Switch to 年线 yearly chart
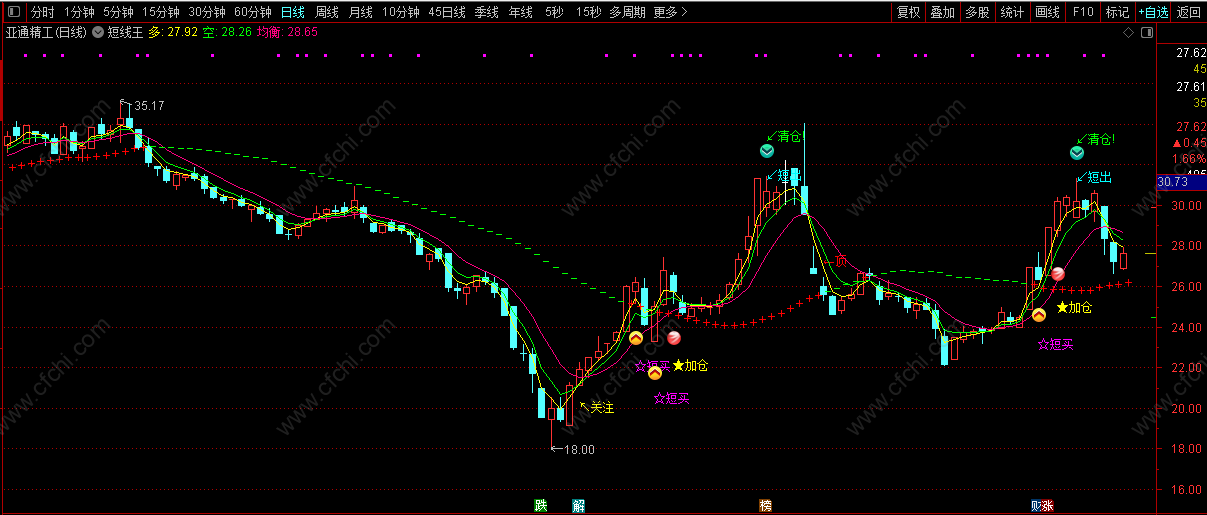This screenshot has height=515, width=1207. pos(520,12)
